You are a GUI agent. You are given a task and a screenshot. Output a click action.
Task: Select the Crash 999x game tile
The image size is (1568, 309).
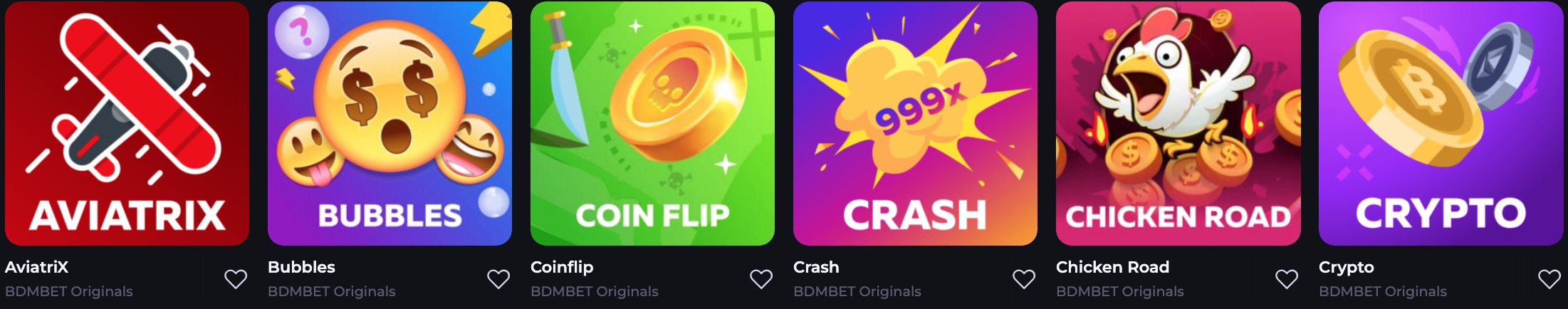[915, 123]
